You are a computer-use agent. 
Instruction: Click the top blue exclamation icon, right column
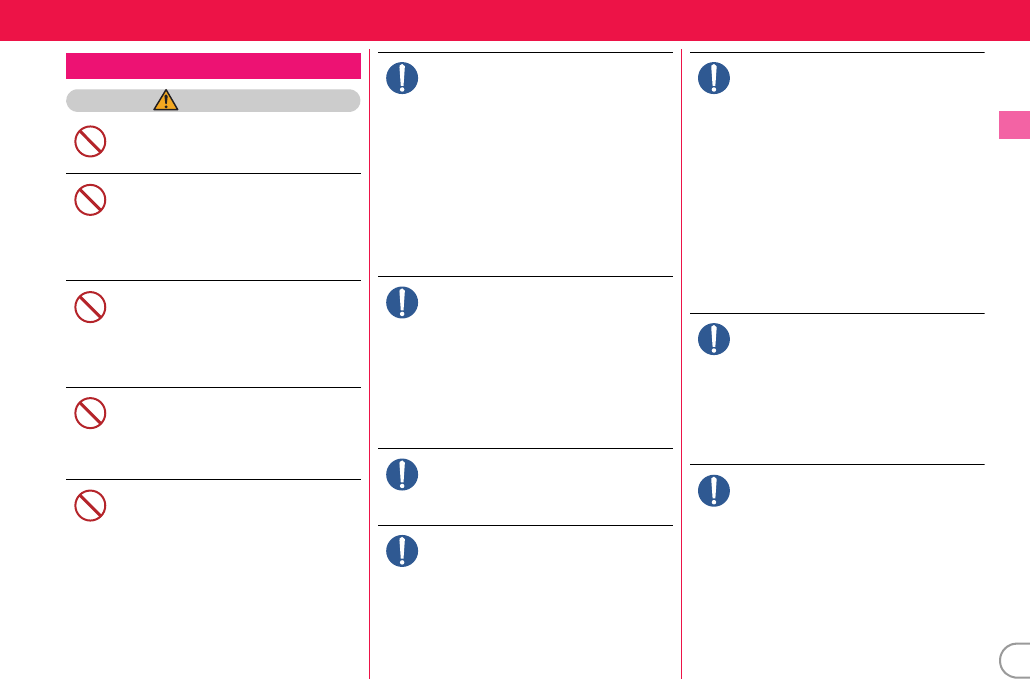[x=714, y=78]
